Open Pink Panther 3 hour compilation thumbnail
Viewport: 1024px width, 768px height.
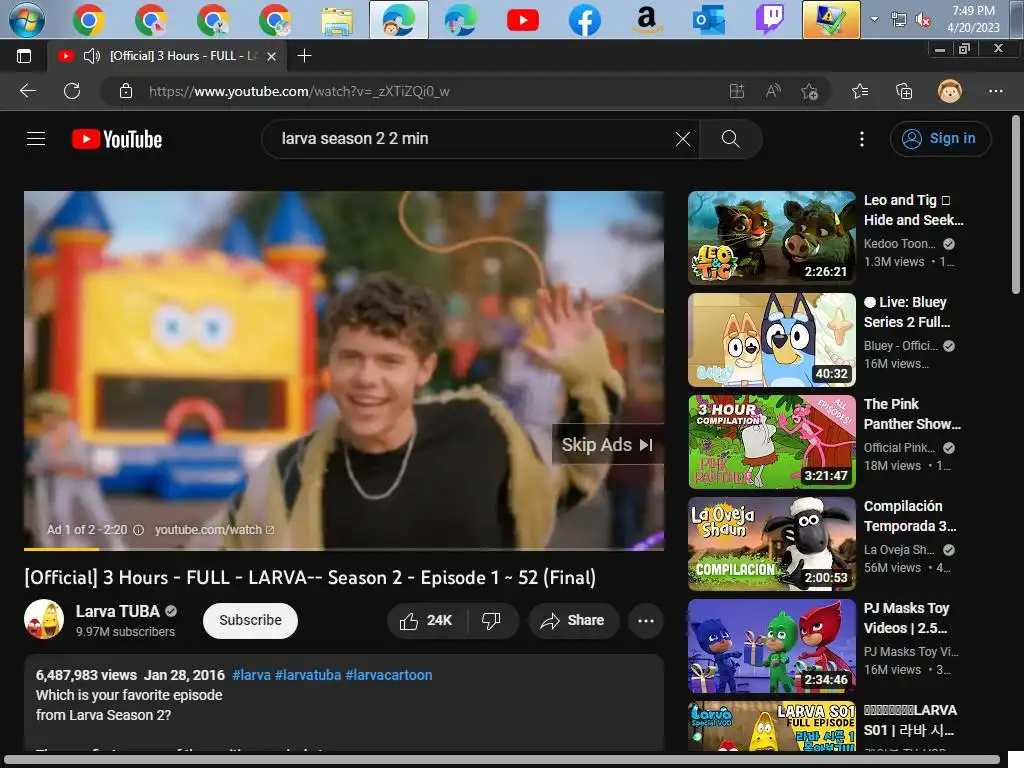coord(772,441)
